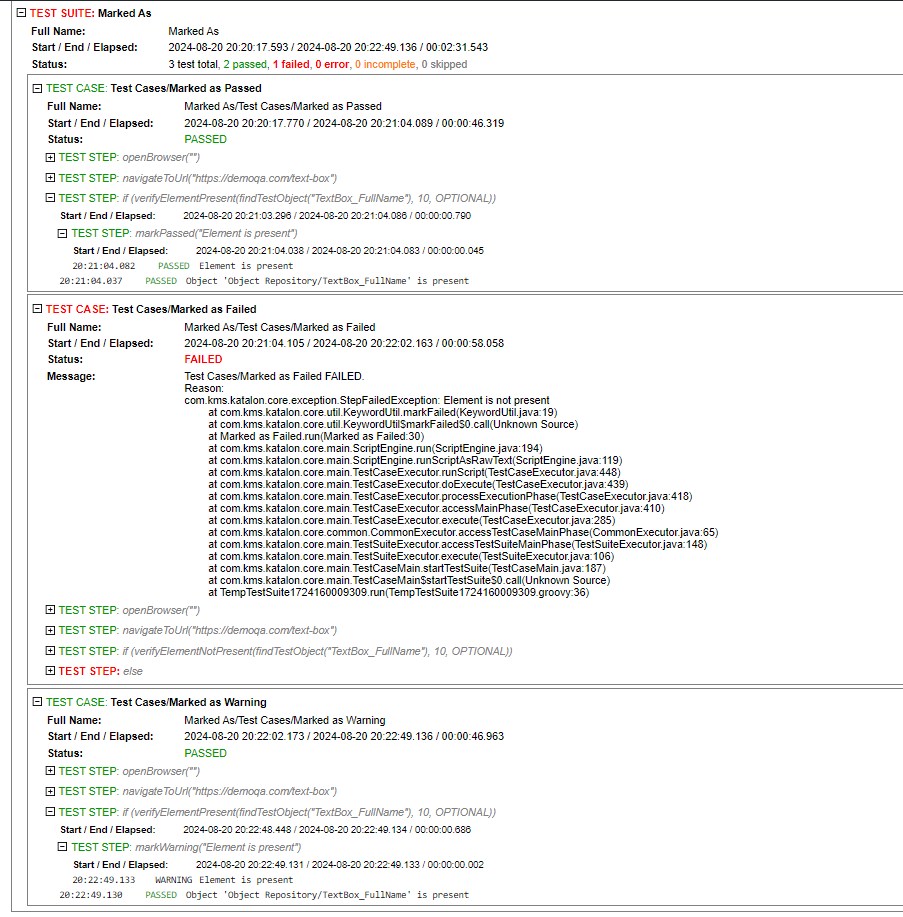Expand openBrowser step in Marked as Warning
Viewport: 903px width, 917px height.
point(51,771)
